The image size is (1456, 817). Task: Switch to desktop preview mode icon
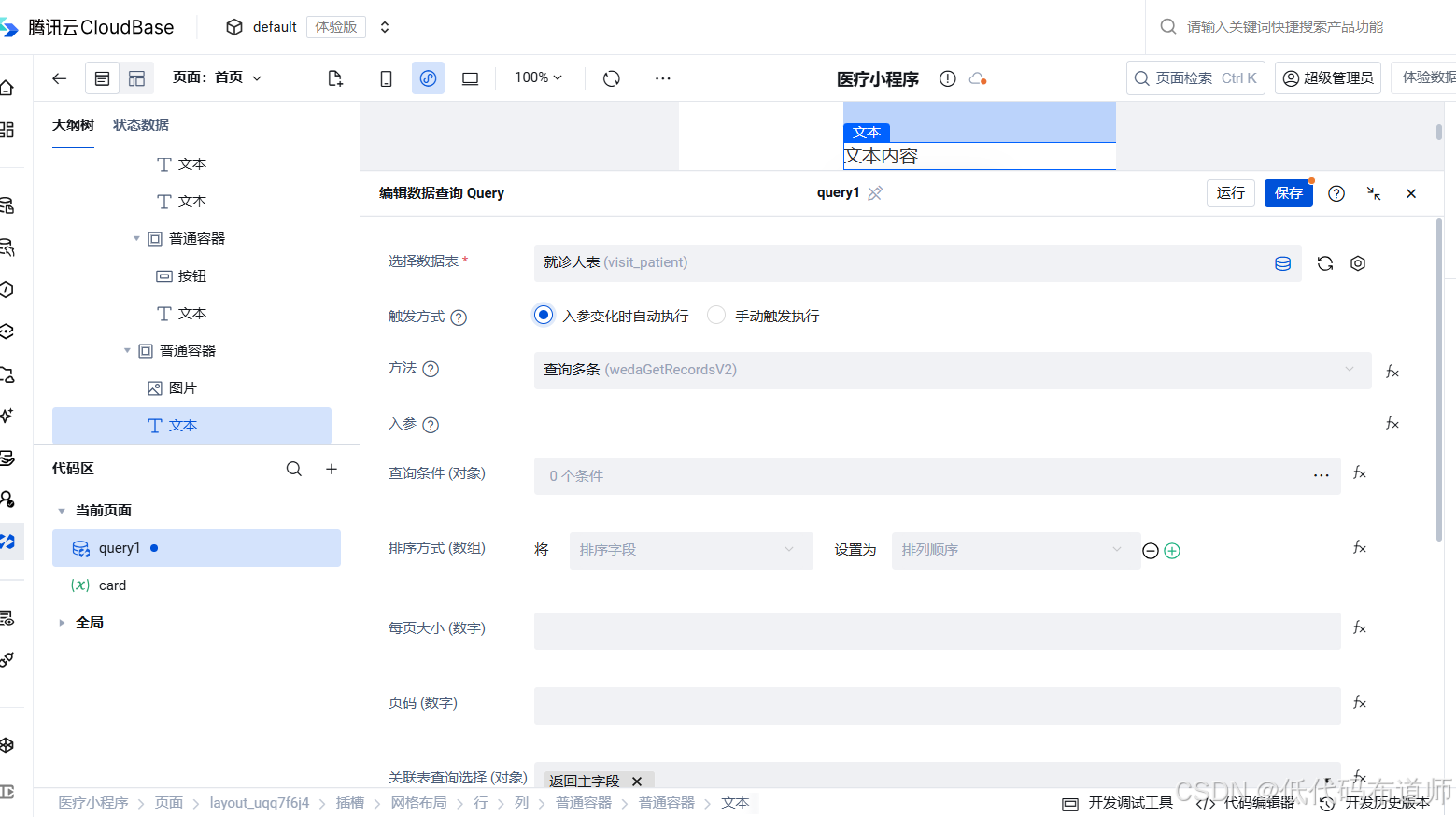(x=470, y=78)
